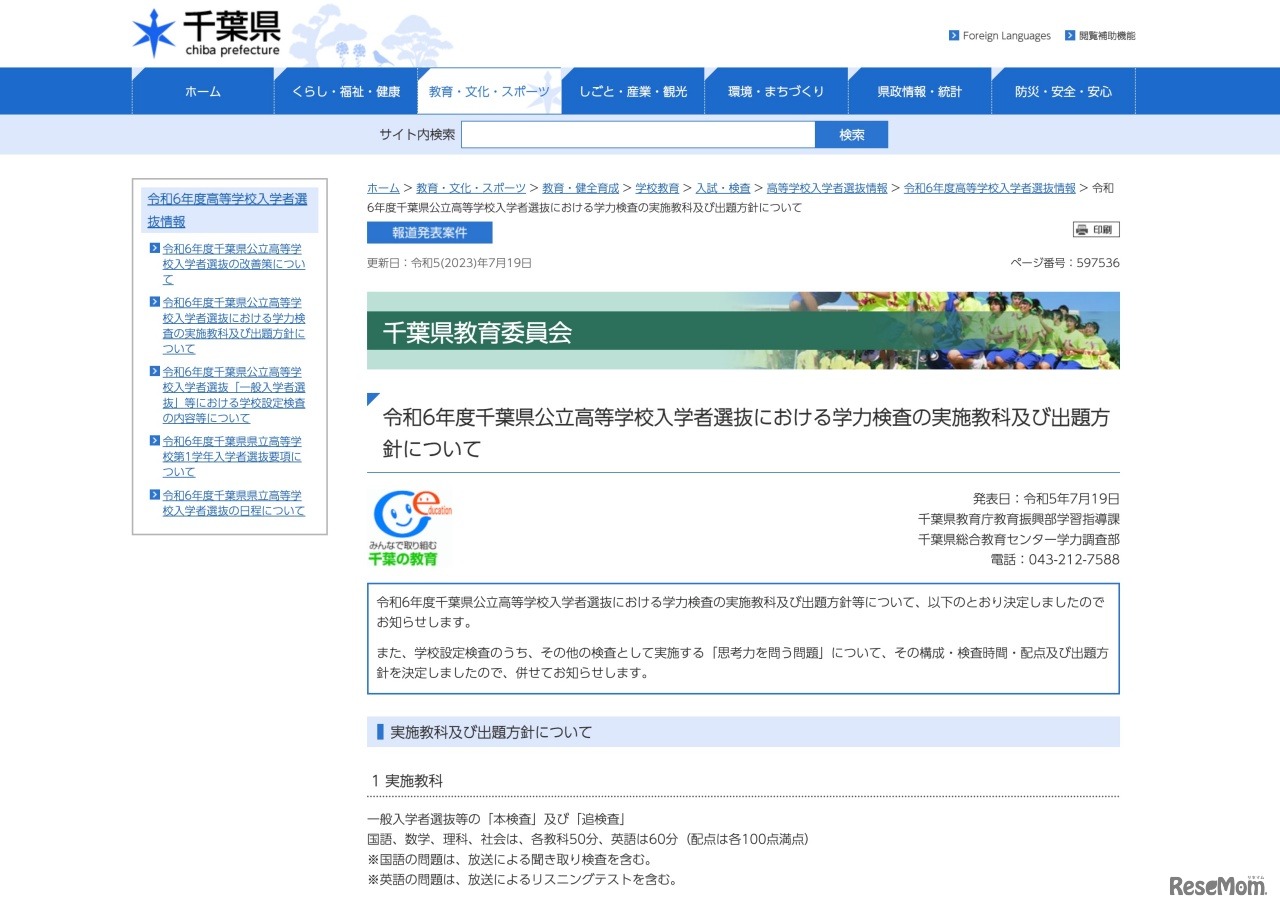Image resolution: width=1280 pixels, height=909 pixels.
Task: Select the しごと・産業・観光 tab
Action: click(633, 90)
